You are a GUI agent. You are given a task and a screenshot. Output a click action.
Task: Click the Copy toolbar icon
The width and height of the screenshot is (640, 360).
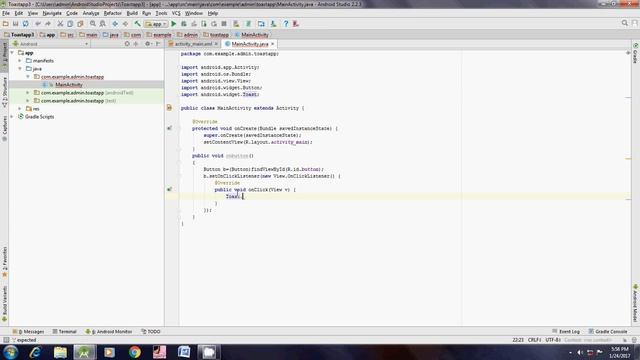coord(70,24)
